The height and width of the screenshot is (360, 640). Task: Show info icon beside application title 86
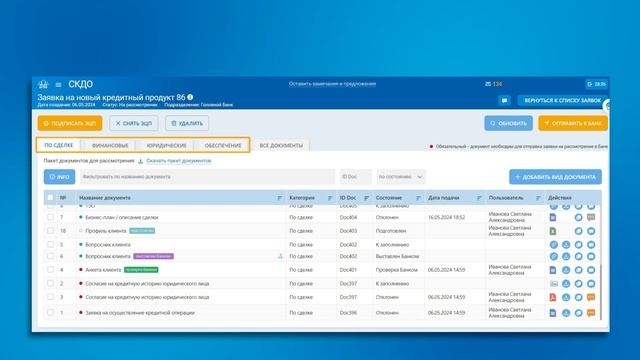pyautogui.click(x=190, y=97)
